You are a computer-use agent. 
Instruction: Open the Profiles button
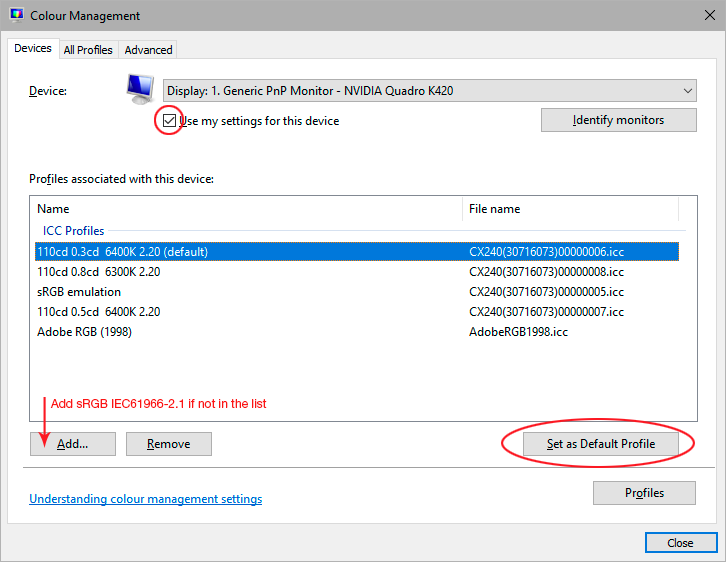(x=644, y=493)
